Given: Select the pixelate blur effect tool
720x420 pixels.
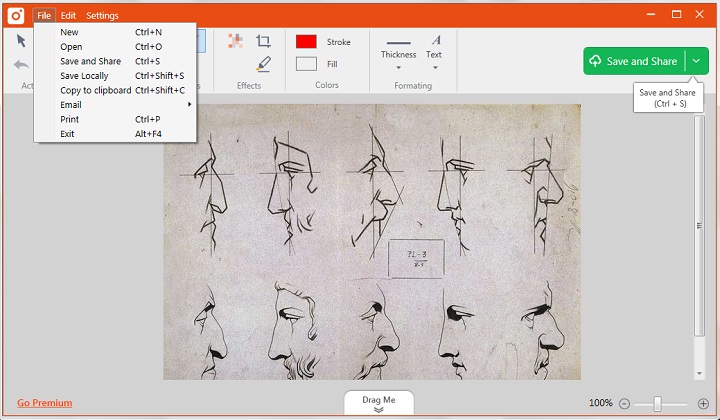Looking at the screenshot, I should point(236,41).
